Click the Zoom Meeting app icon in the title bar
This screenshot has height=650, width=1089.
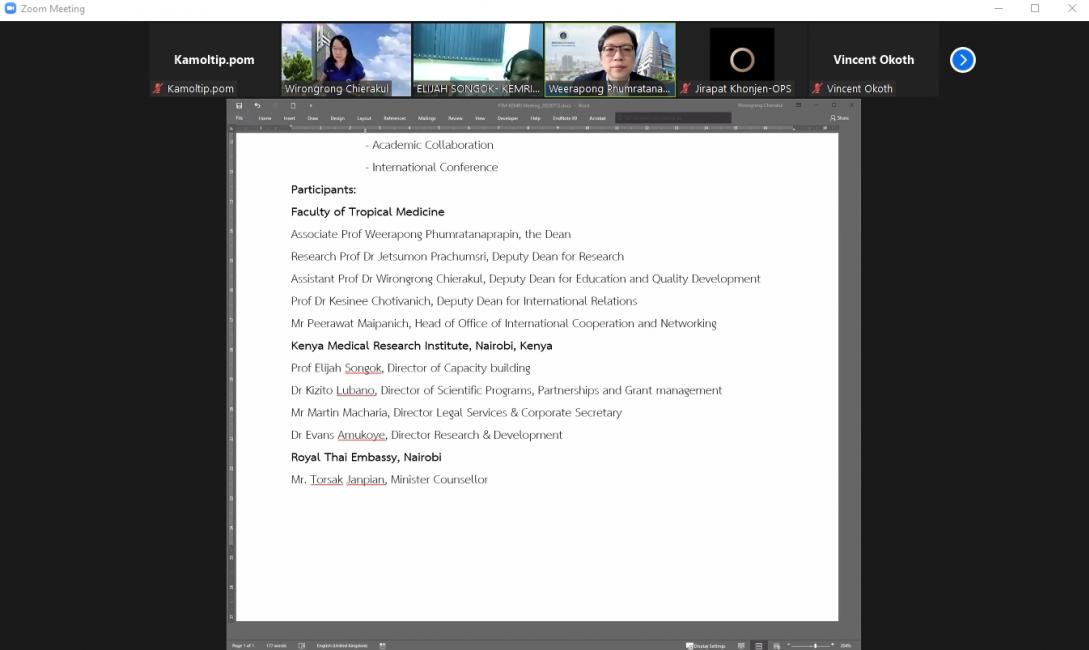[x=10, y=8]
